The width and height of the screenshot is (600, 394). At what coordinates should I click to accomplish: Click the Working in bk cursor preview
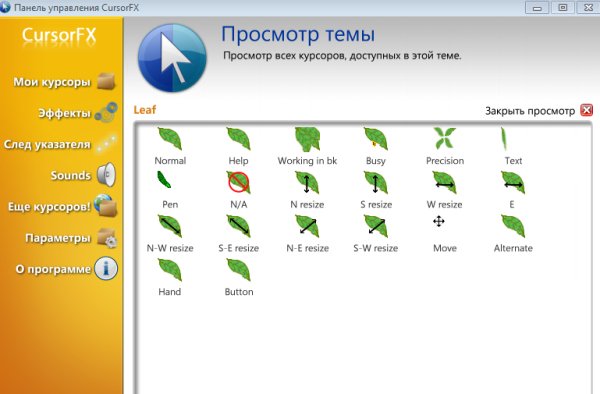click(x=307, y=139)
